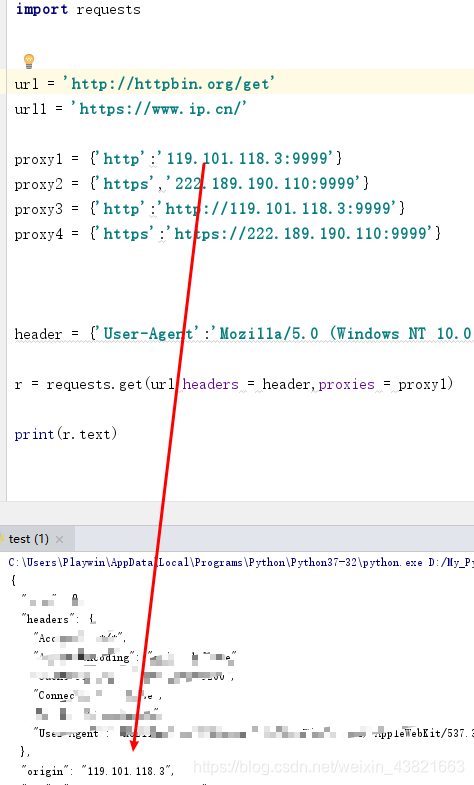Click the proxy3 variable definition line
This screenshot has height=785, width=474.
click(x=210, y=208)
